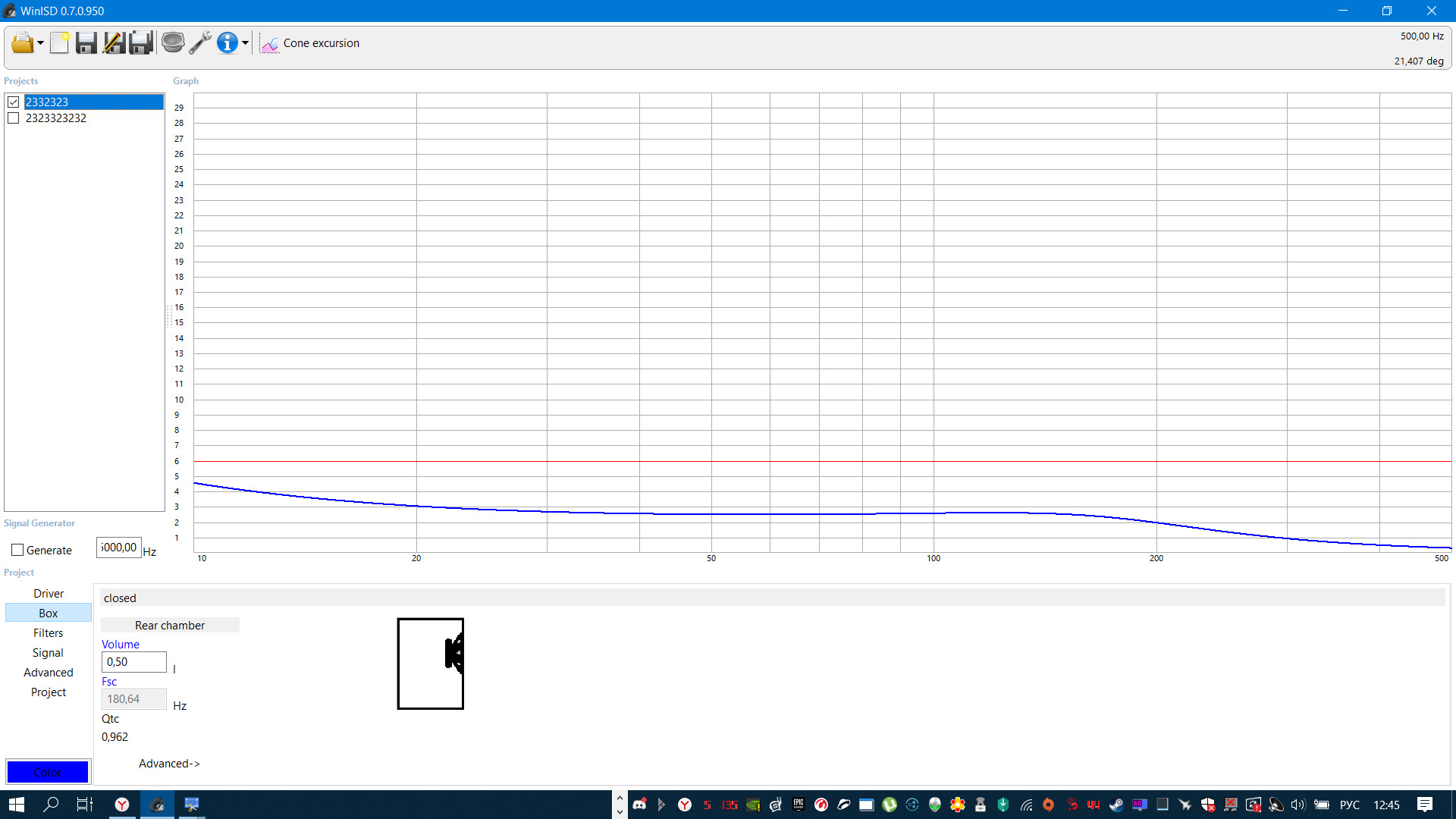Click the graph chart icon beside Cone excursion
The image size is (1456, 819).
[x=269, y=44]
